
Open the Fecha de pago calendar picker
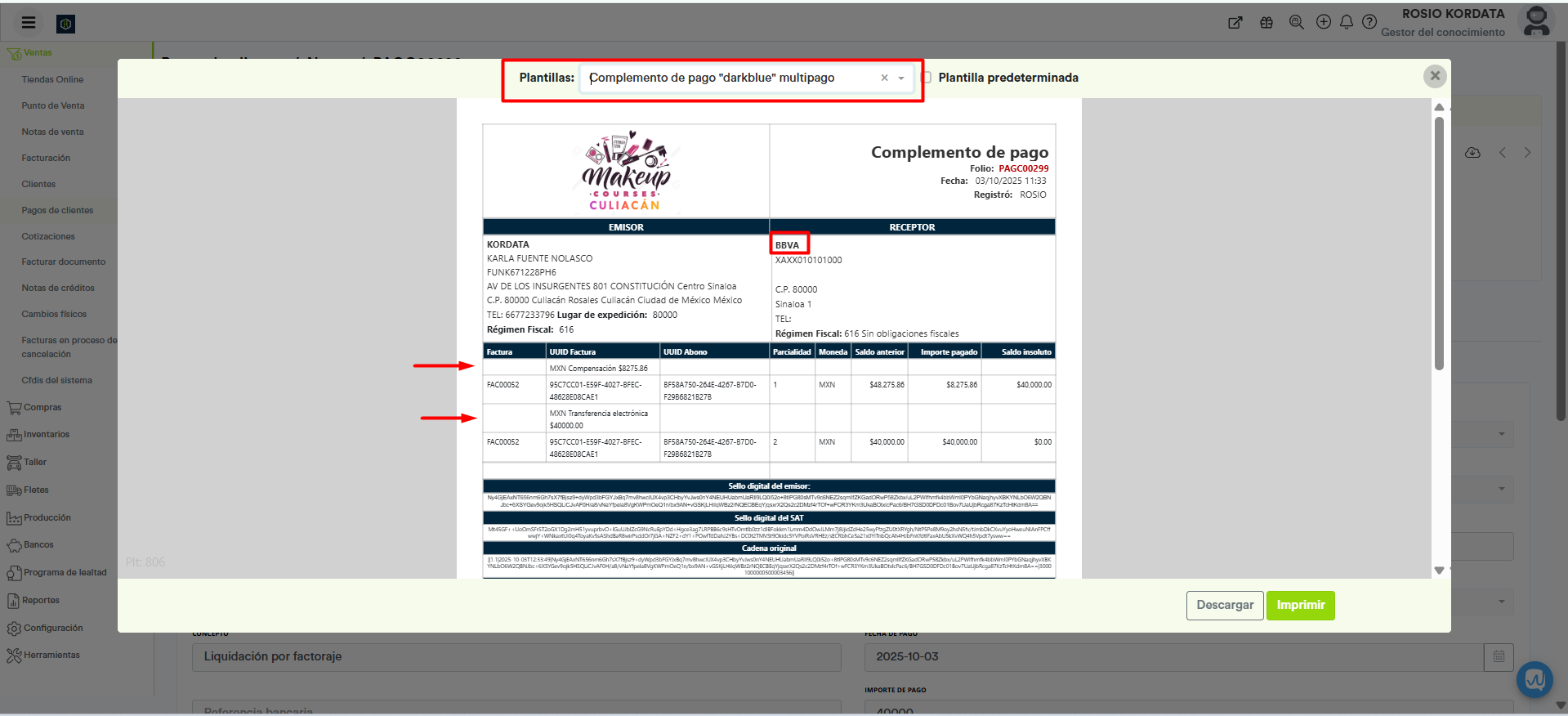coord(1499,657)
